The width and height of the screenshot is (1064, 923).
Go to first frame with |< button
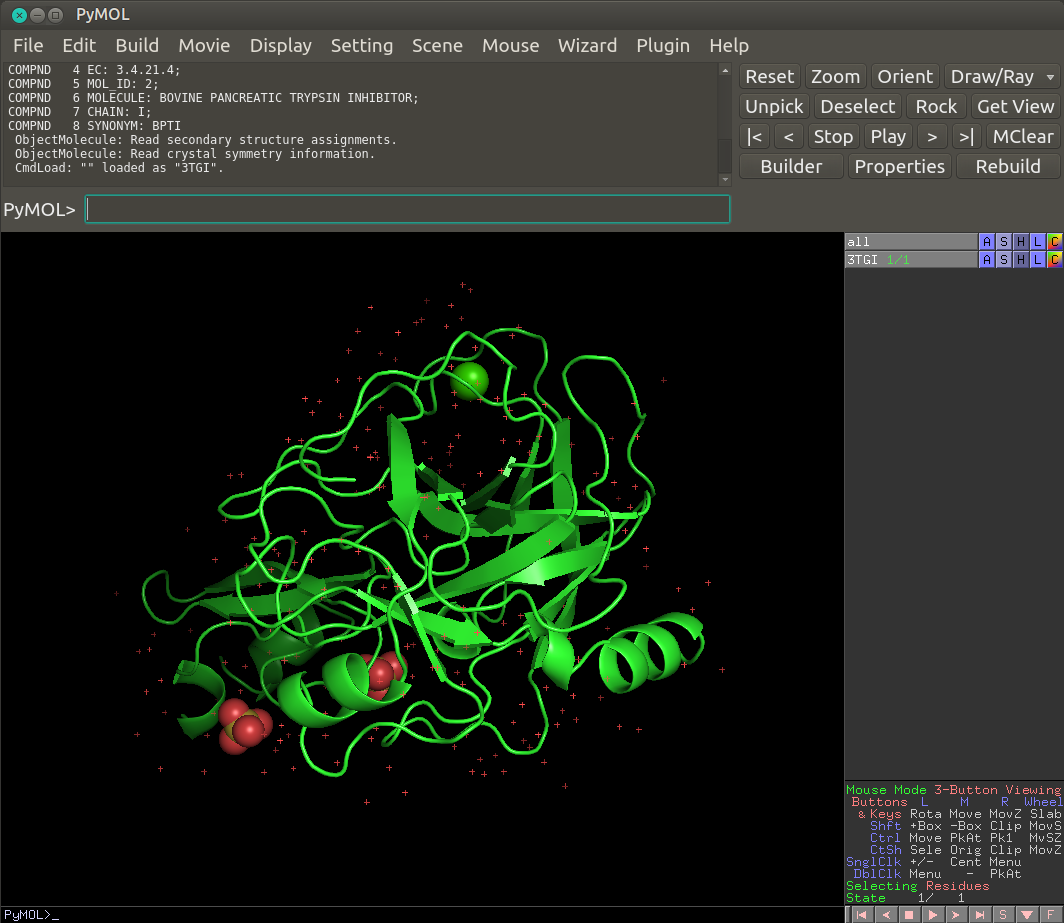pyautogui.click(x=754, y=136)
